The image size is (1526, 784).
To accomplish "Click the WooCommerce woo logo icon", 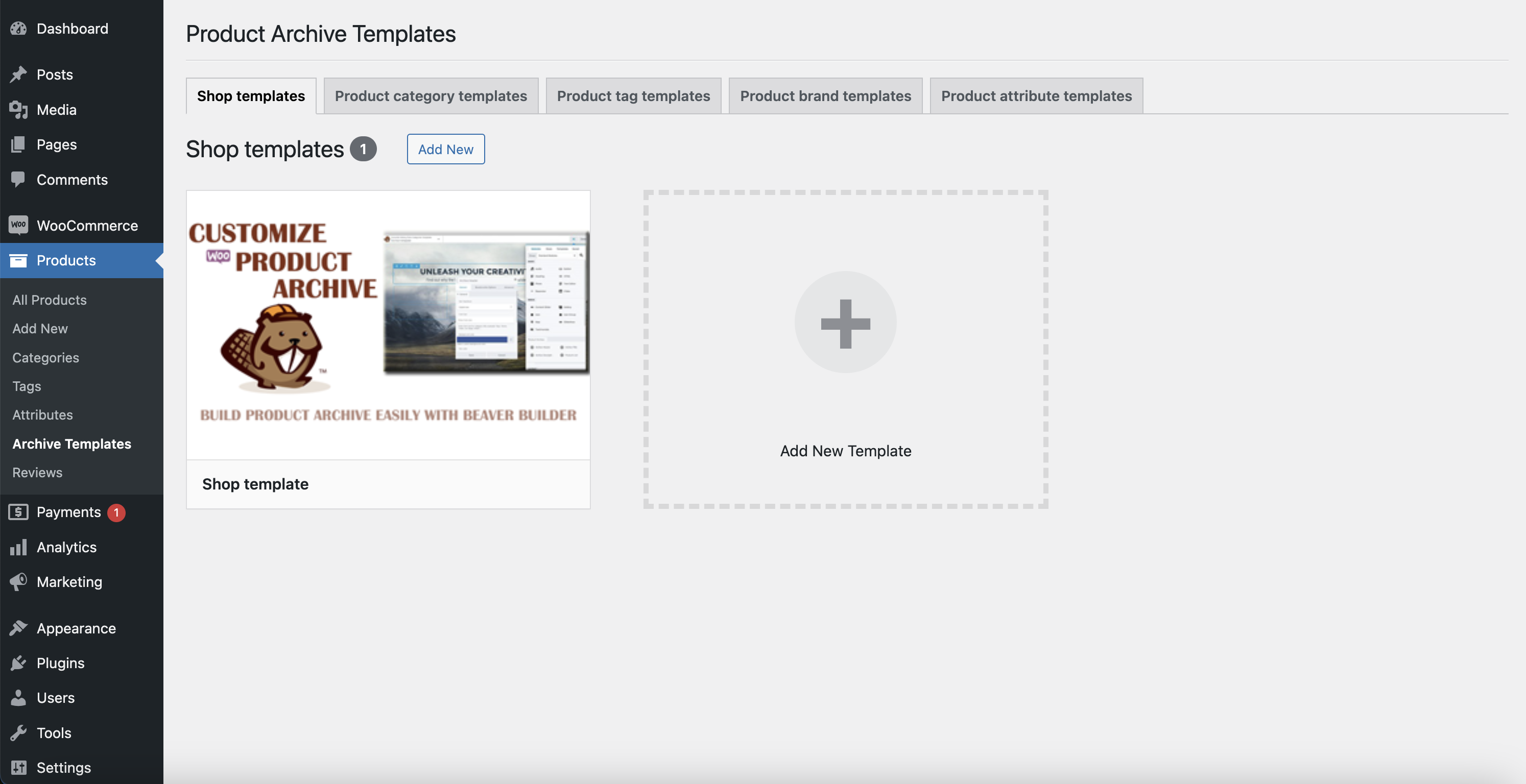I will tap(18, 225).
